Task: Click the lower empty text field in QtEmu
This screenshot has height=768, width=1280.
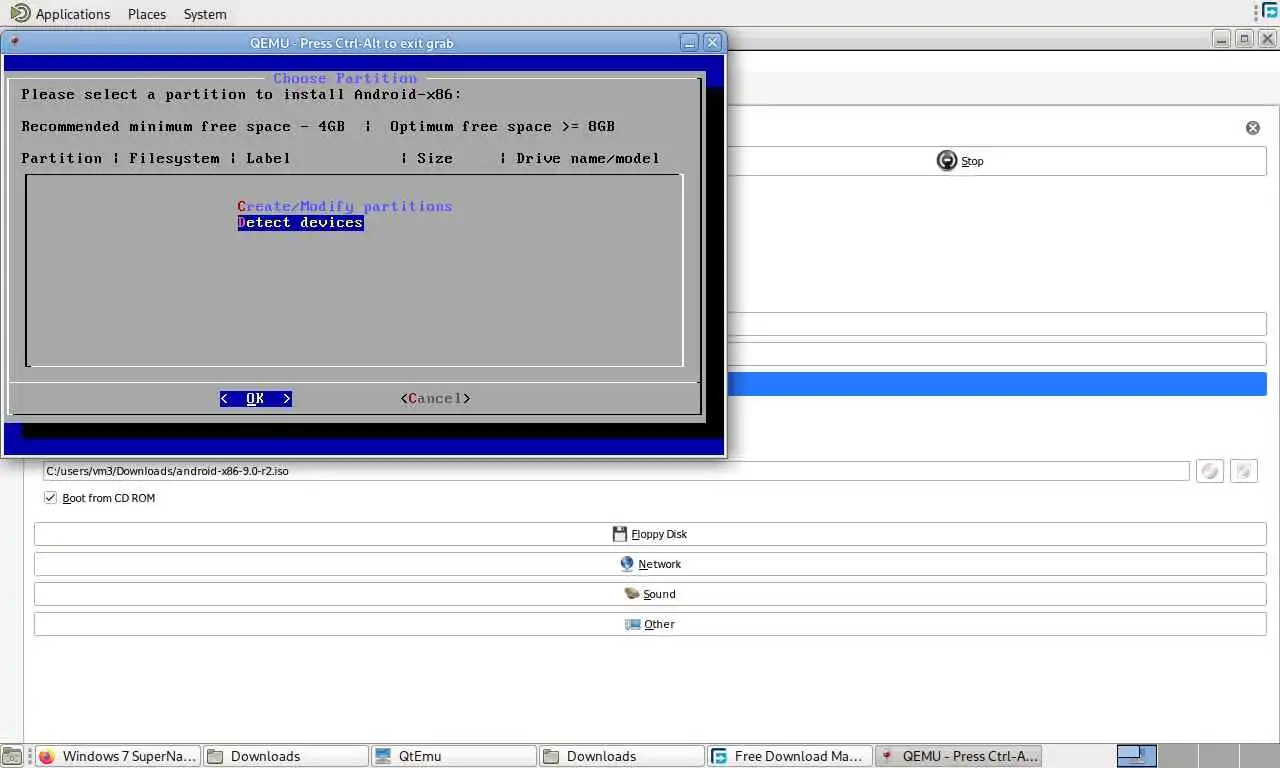Action: (x=996, y=354)
